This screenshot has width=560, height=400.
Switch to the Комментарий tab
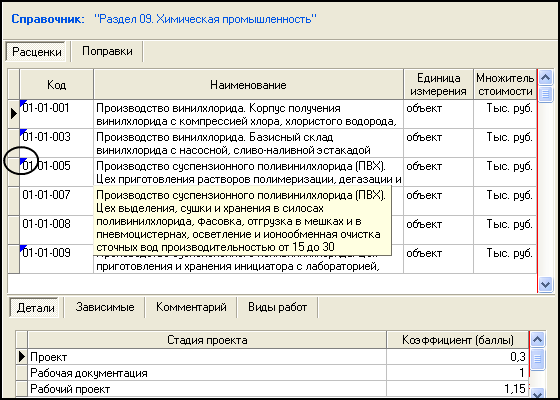191,307
